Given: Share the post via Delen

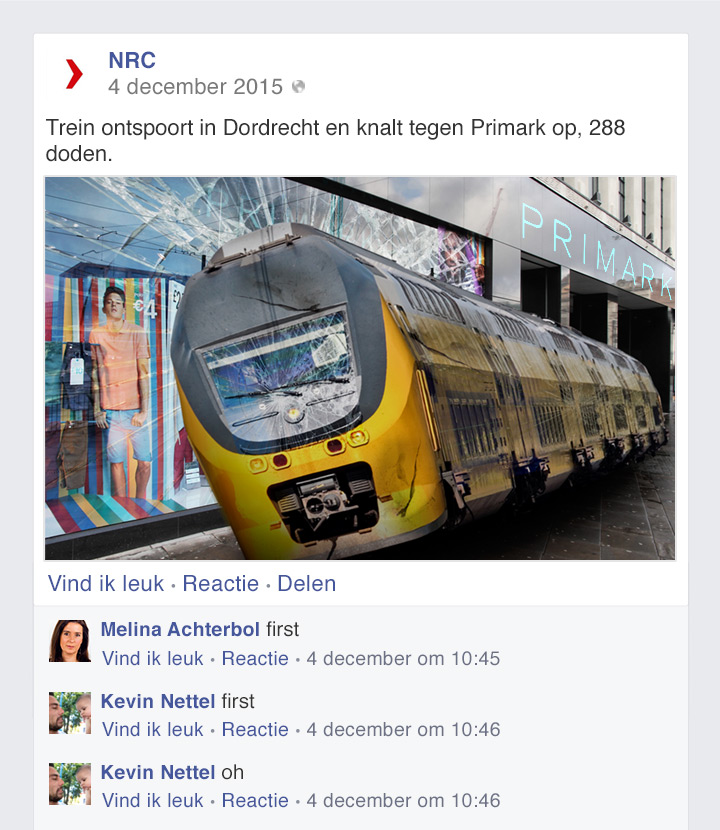Looking at the screenshot, I should pyautogui.click(x=307, y=583).
